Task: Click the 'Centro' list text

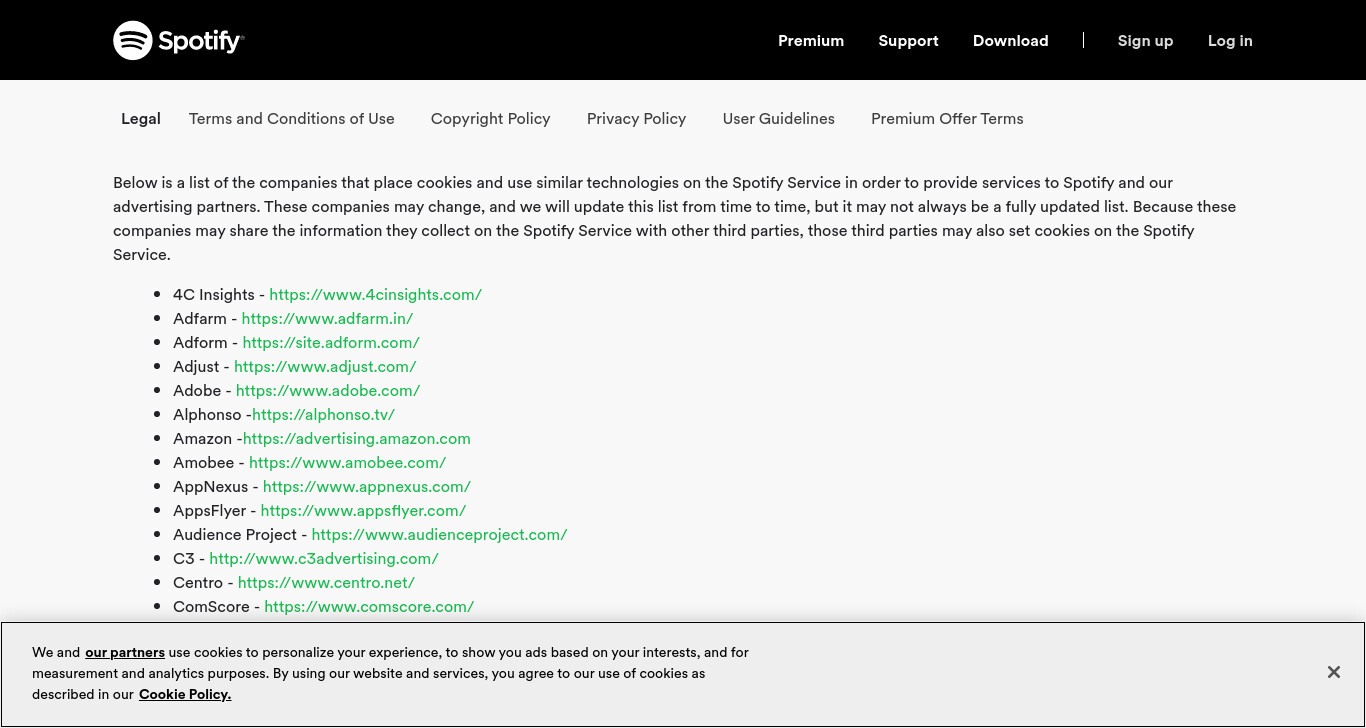Action: click(198, 582)
